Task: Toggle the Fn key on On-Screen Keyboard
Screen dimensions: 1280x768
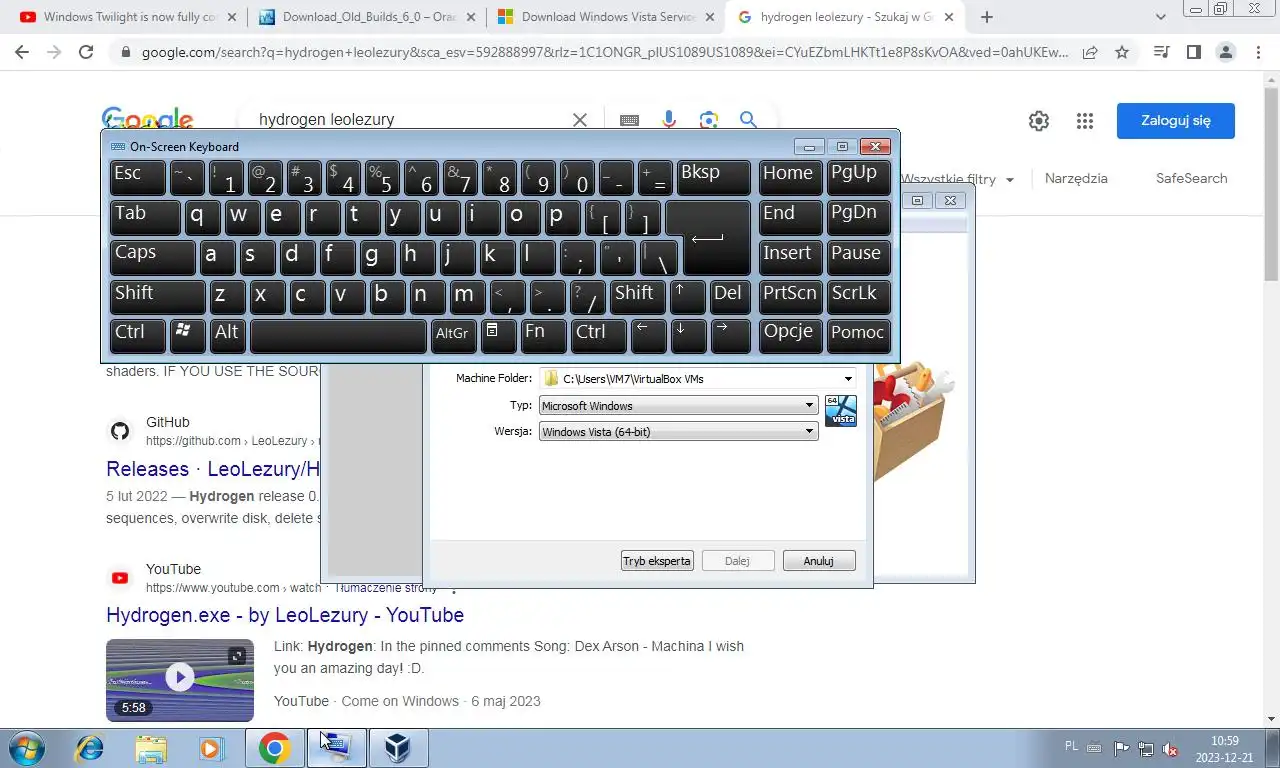Action: tap(543, 335)
